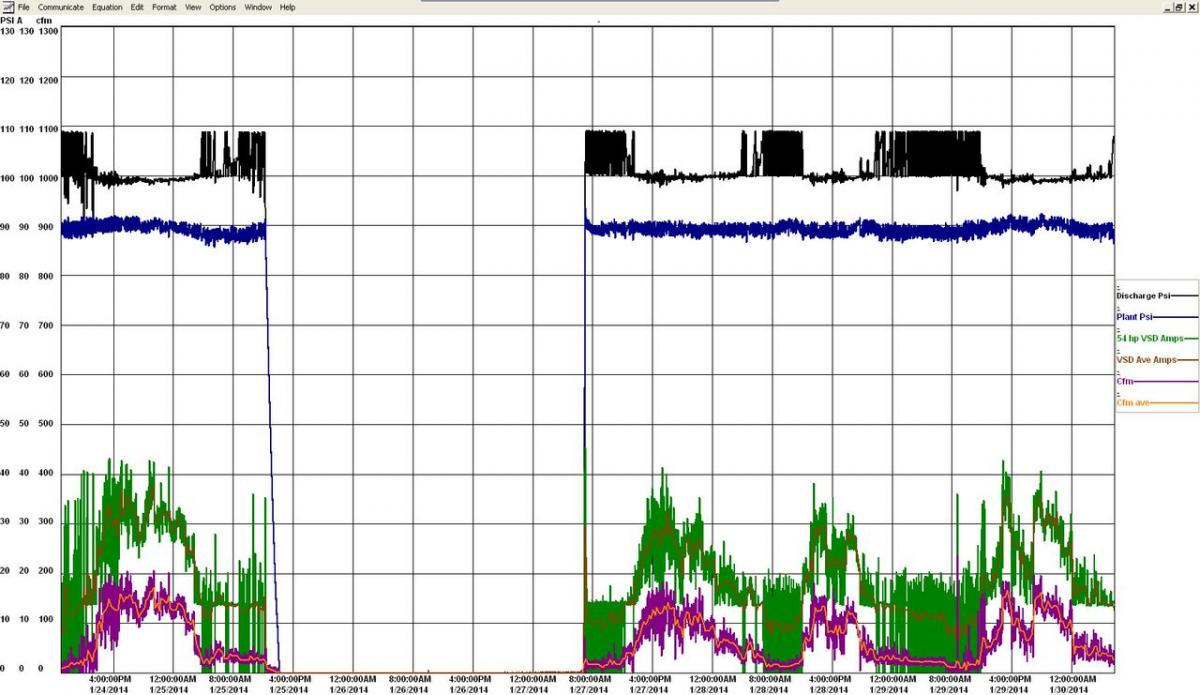Open the Edit menu

point(137,7)
